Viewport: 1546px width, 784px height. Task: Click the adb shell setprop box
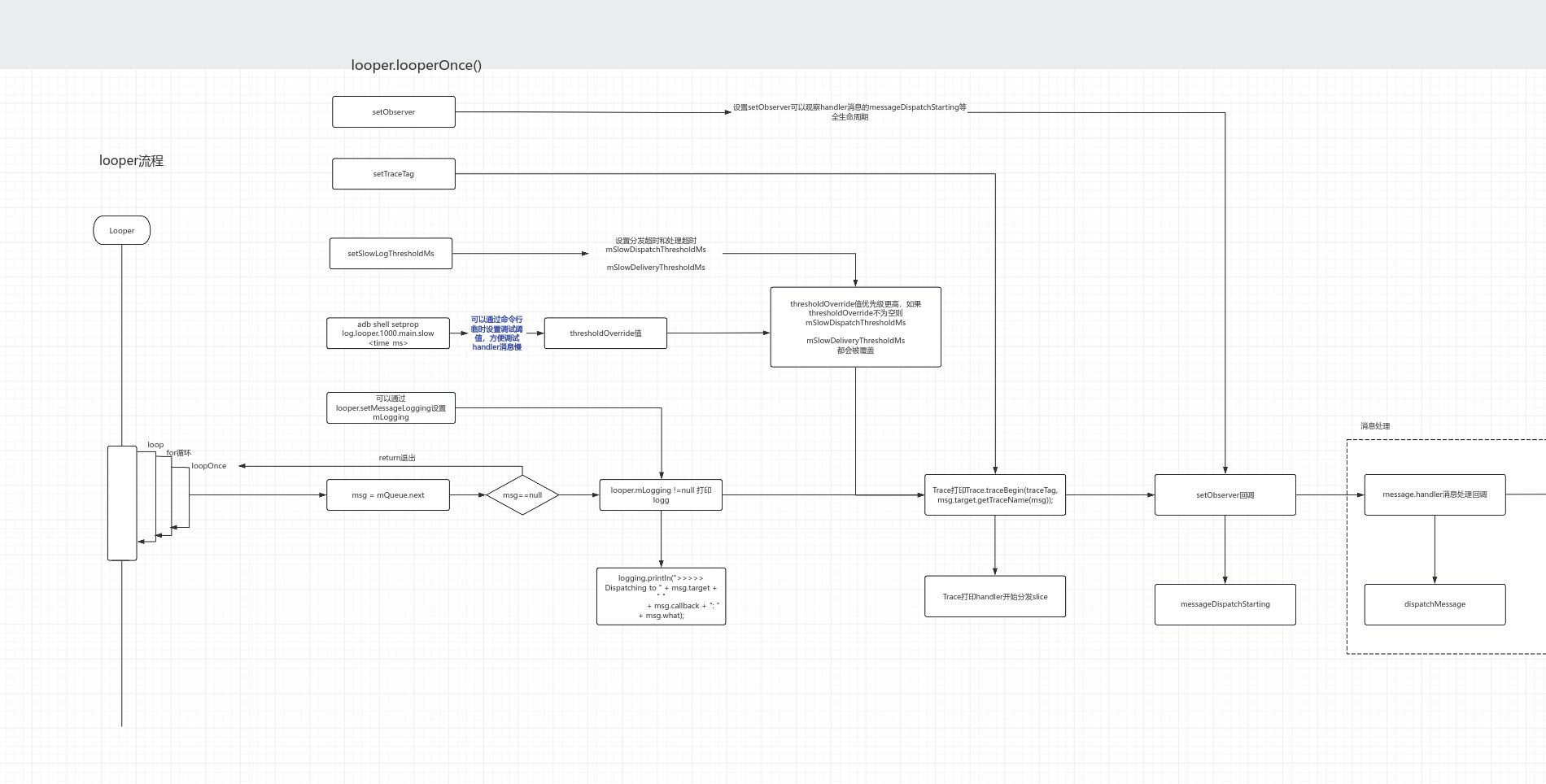[x=388, y=333]
